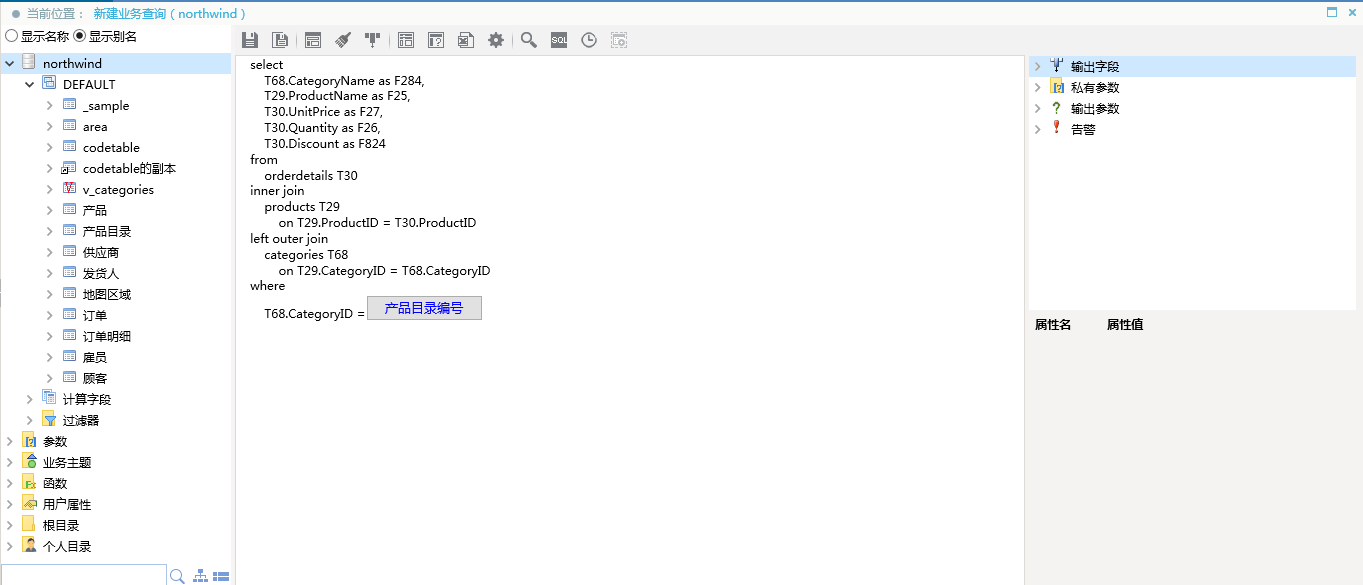Image resolution: width=1363 pixels, height=585 pixels.
Task: Click the T68.CategoryName as F284 line
Action: click(344, 81)
